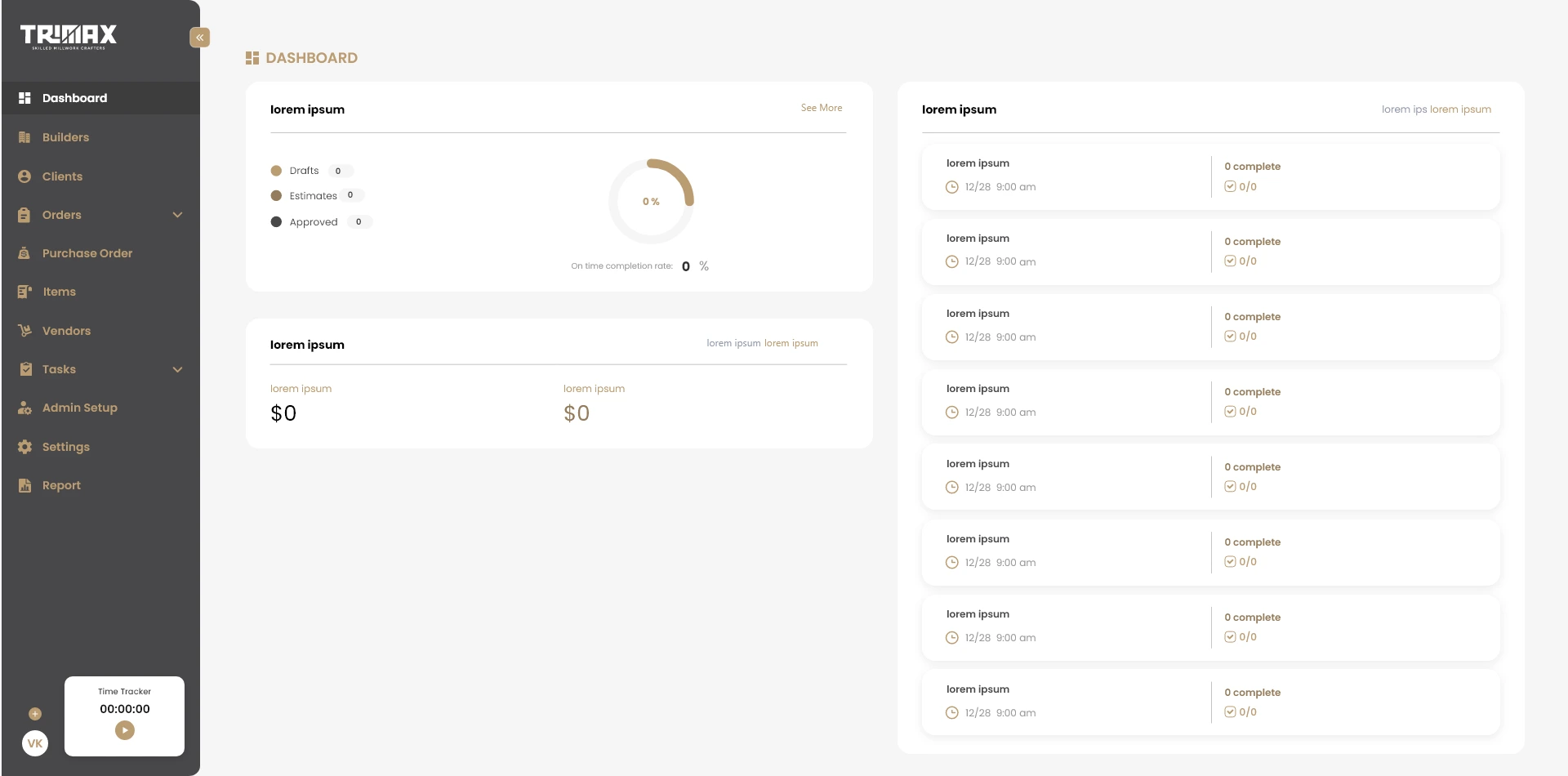Click the Report chart icon
1568x776 pixels.
click(x=24, y=485)
